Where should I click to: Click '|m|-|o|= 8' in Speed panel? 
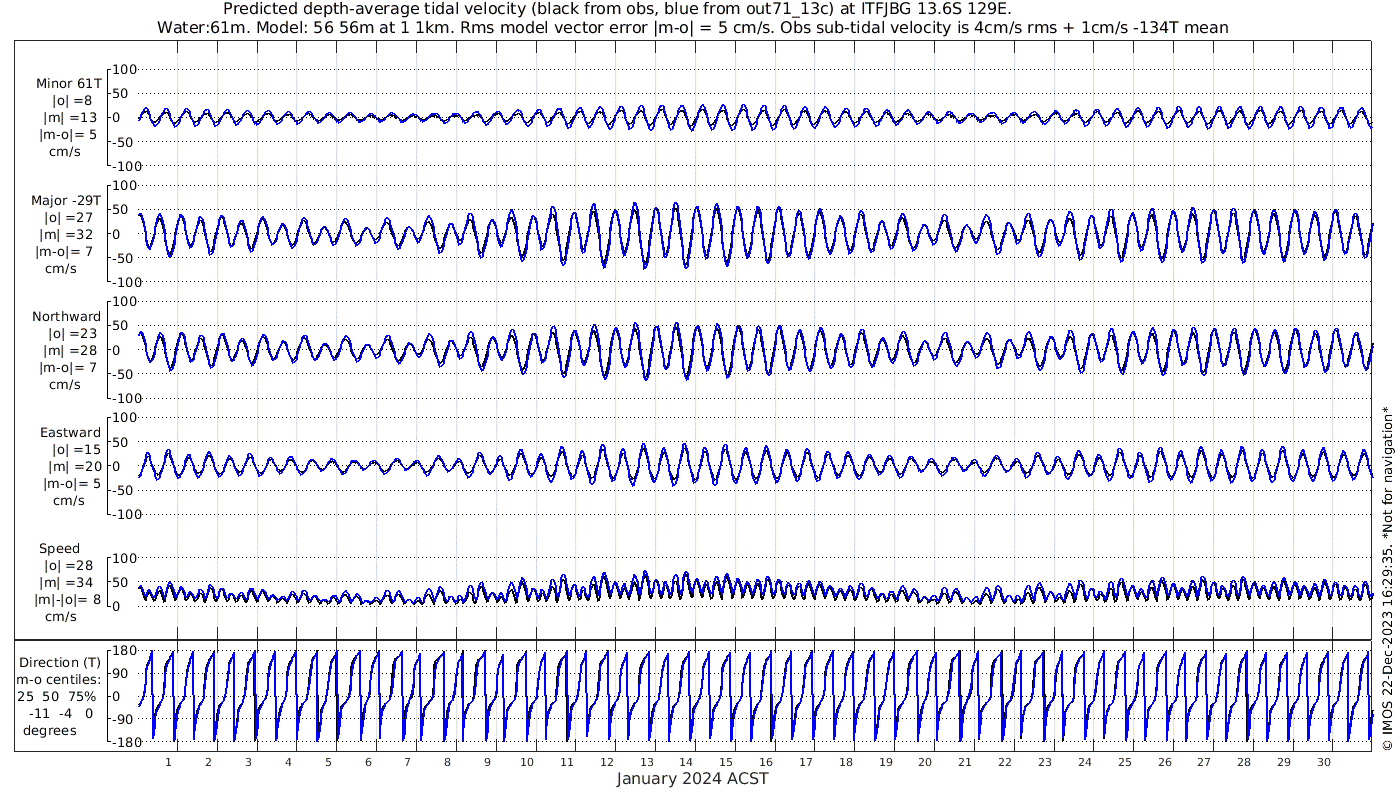coord(67,599)
